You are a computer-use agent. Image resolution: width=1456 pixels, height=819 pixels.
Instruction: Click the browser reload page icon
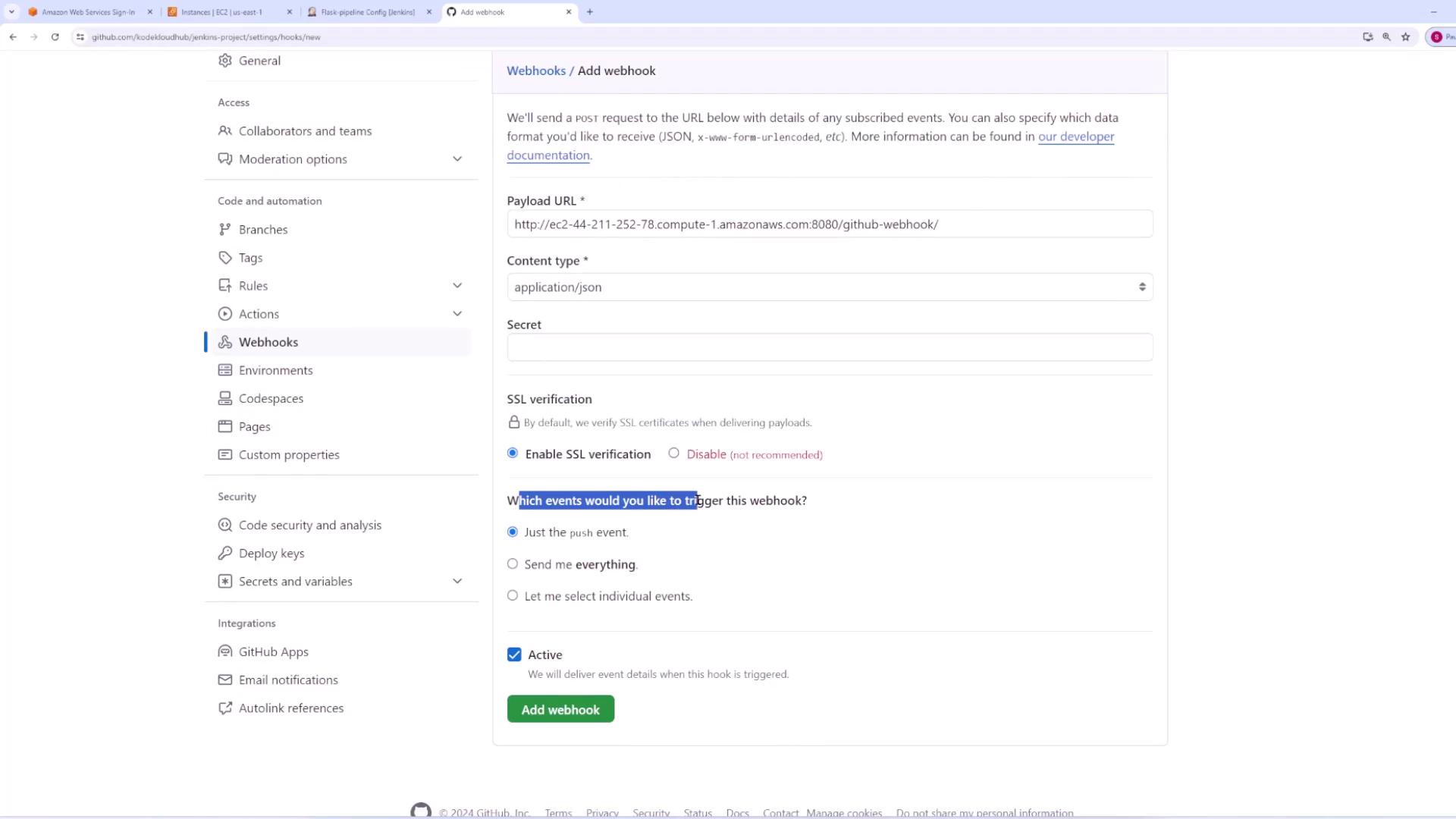tap(55, 36)
